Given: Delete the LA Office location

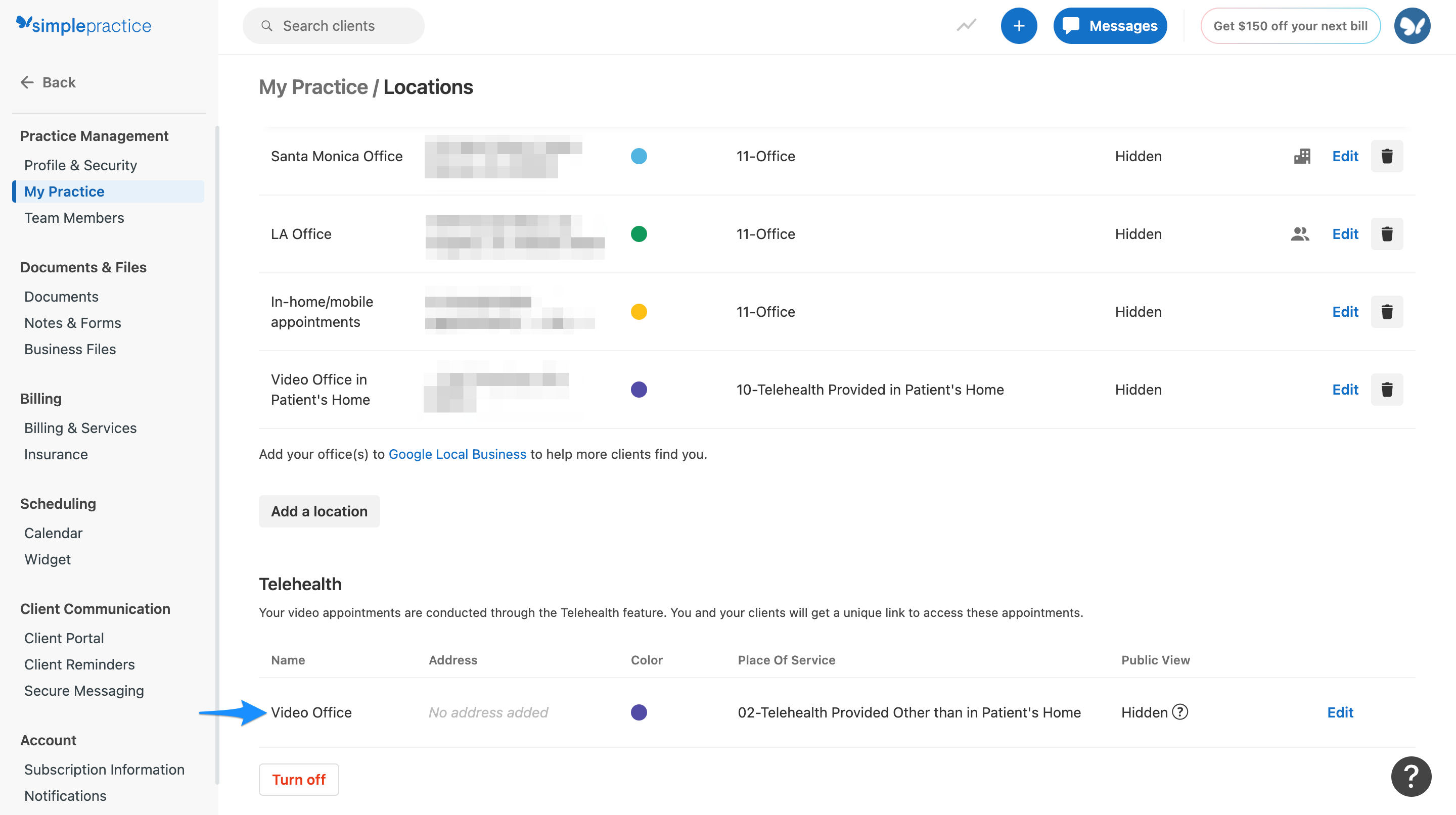Looking at the screenshot, I should click(1387, 234).
